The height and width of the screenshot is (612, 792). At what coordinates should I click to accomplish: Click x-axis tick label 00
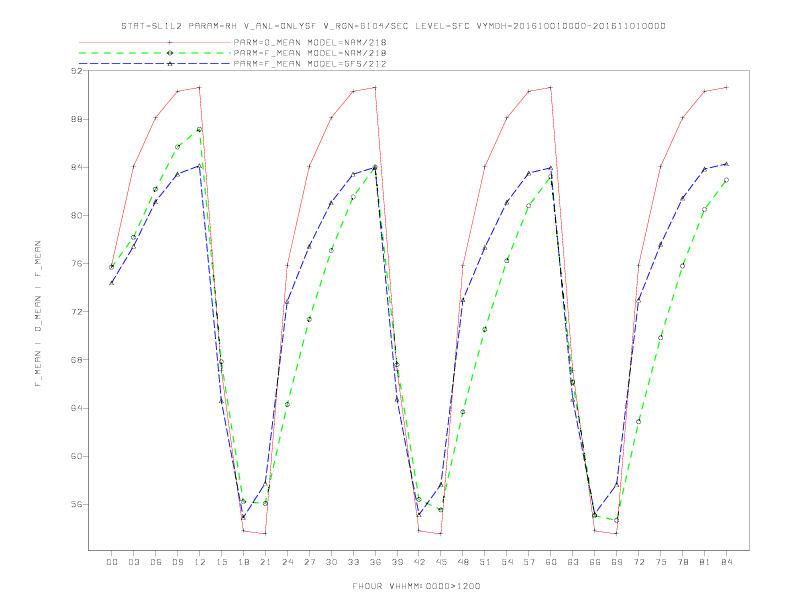[x=112, y=562]
